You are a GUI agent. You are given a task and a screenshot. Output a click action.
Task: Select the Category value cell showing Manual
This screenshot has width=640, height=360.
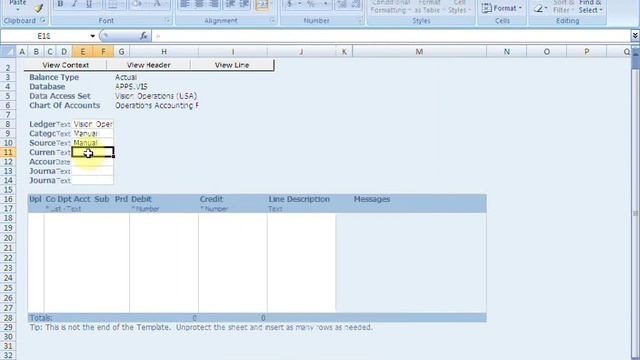coord(93,133)
